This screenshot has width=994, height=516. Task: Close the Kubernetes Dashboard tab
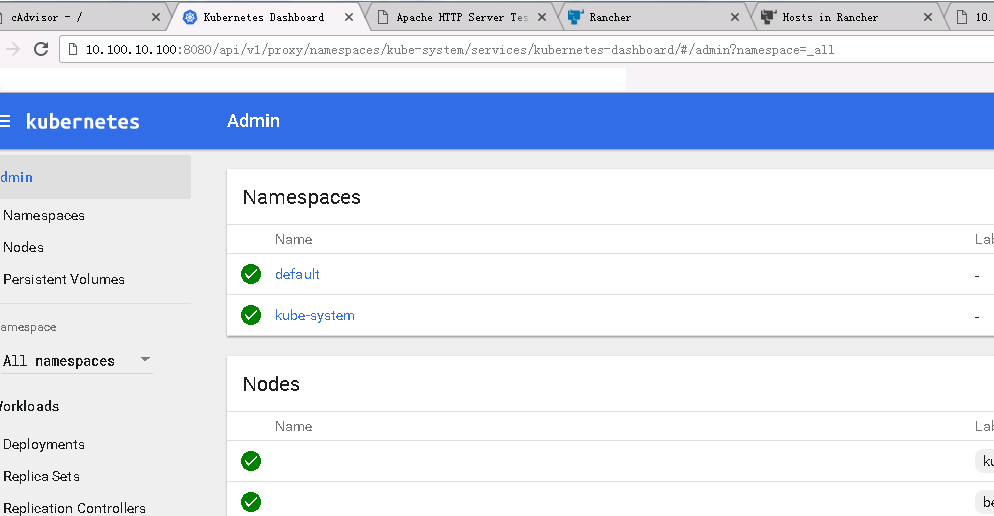349,18
